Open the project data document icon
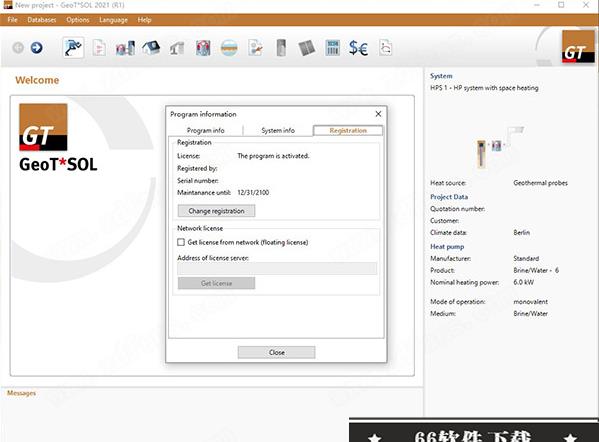This screenshot has height=442, width=599. pos(99,48)
